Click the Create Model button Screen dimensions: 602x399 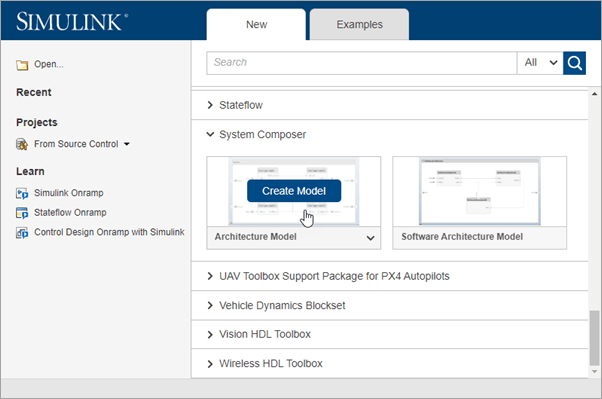click(294, 191)
